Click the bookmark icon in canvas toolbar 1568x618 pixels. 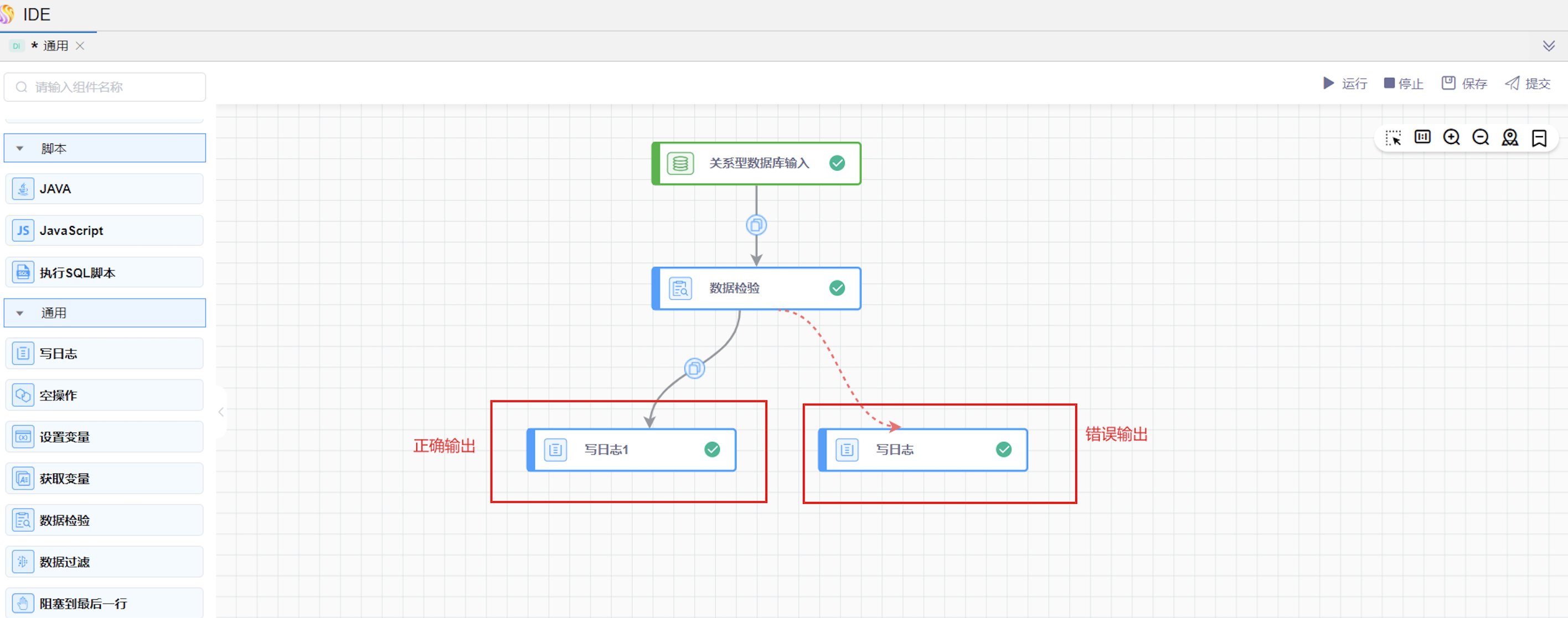[x=1539, y=137]
